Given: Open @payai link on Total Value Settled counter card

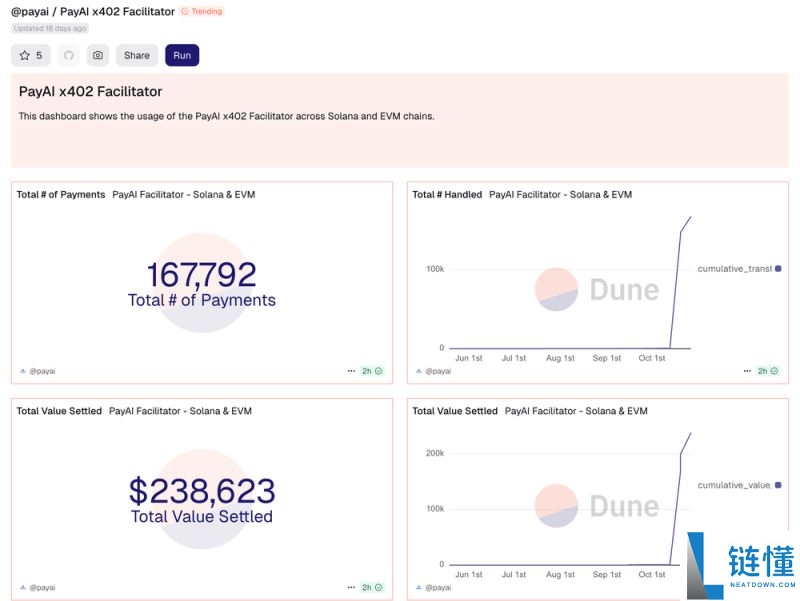Looking at the screenshot, I should pyautogui.click(x=42, y=587).
